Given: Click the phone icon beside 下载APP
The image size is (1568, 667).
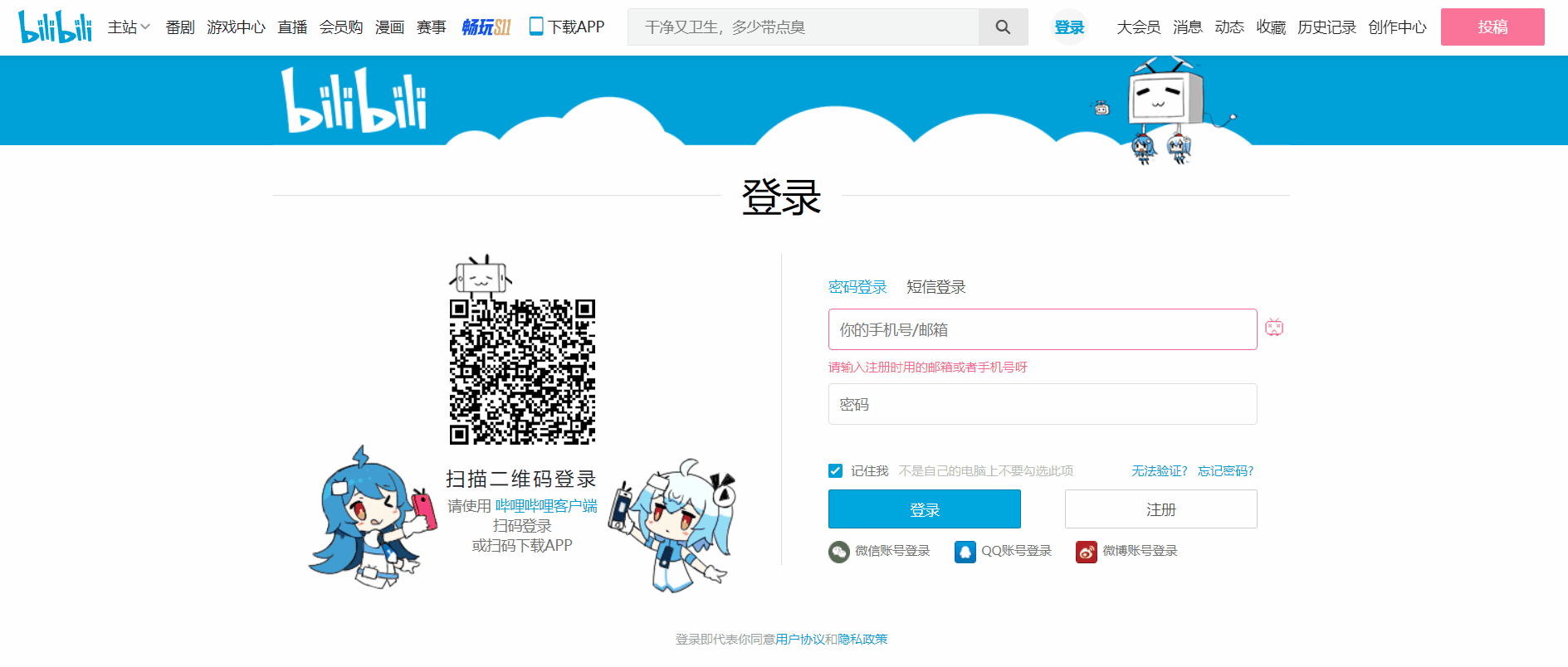Looking at the screenshot, I should click(536, 27).
